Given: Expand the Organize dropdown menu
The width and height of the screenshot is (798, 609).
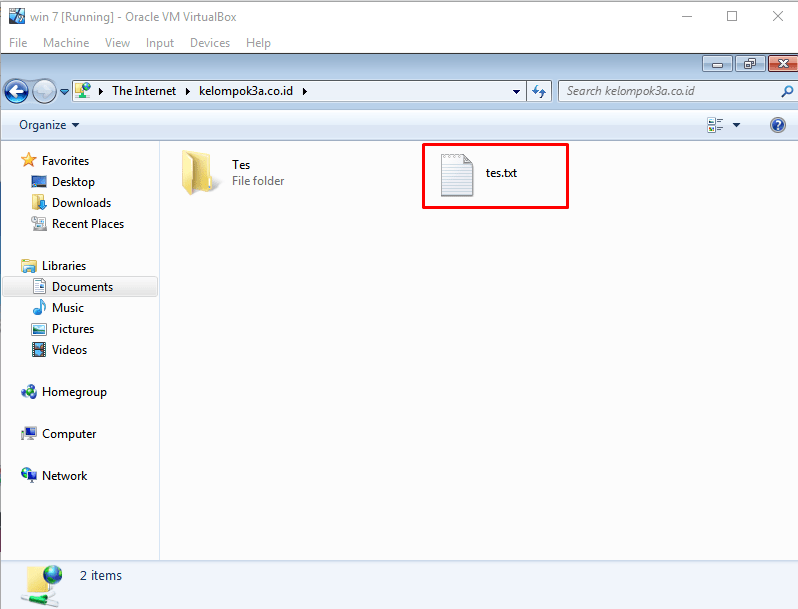Looking at the screenshot, I should pyautogui.click(x=48, y=125).
